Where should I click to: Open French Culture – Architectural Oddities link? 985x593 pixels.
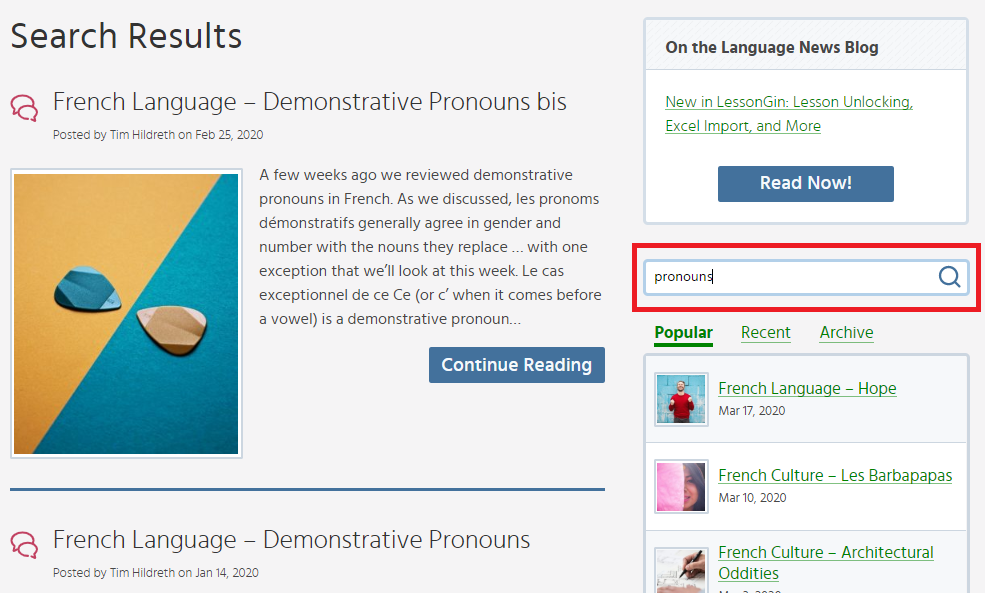point(825,562)
